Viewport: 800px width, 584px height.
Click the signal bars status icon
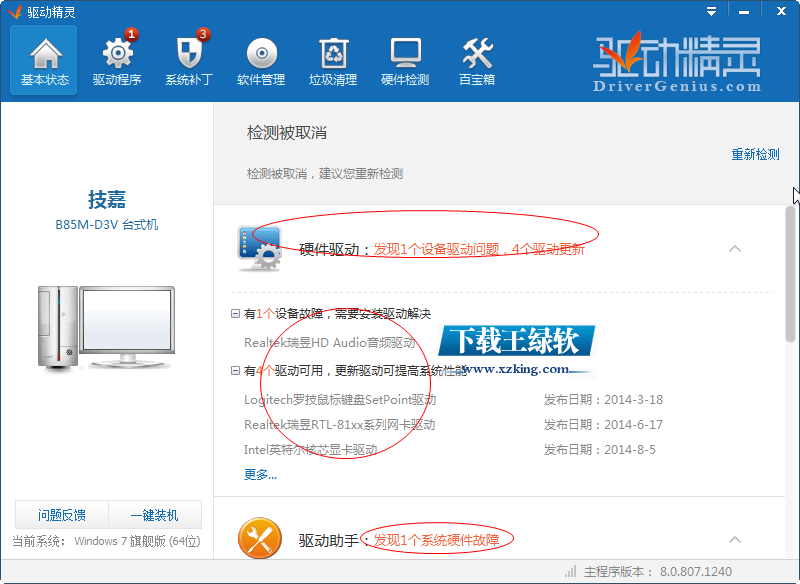(x=570, y=571)
